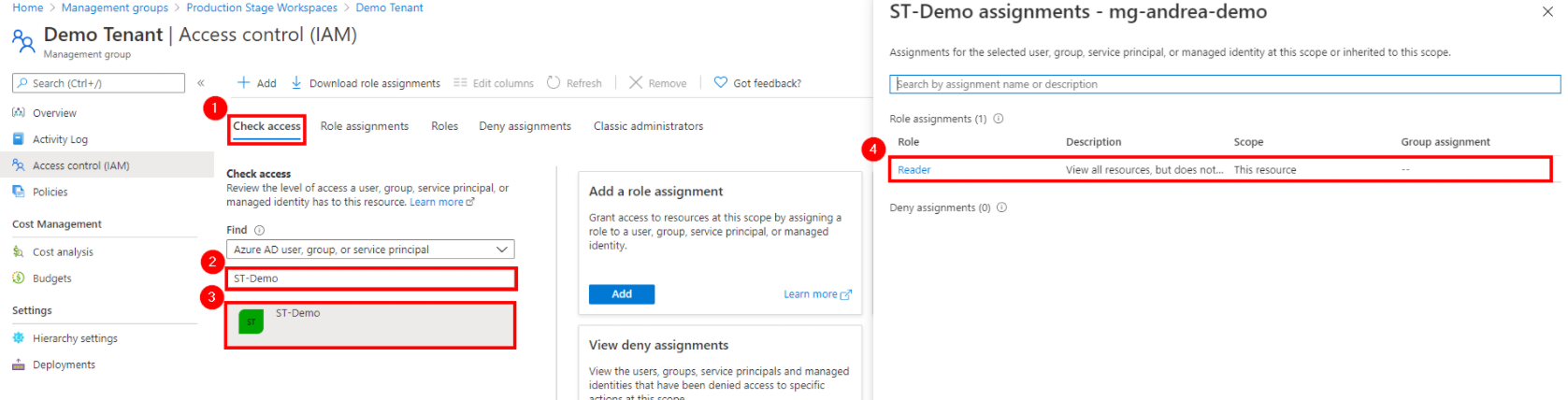Viewport: 1568px width, 400px height.
Task: Click the Add toolbar button
Action: pyautogui.click(x=256, y=83)
